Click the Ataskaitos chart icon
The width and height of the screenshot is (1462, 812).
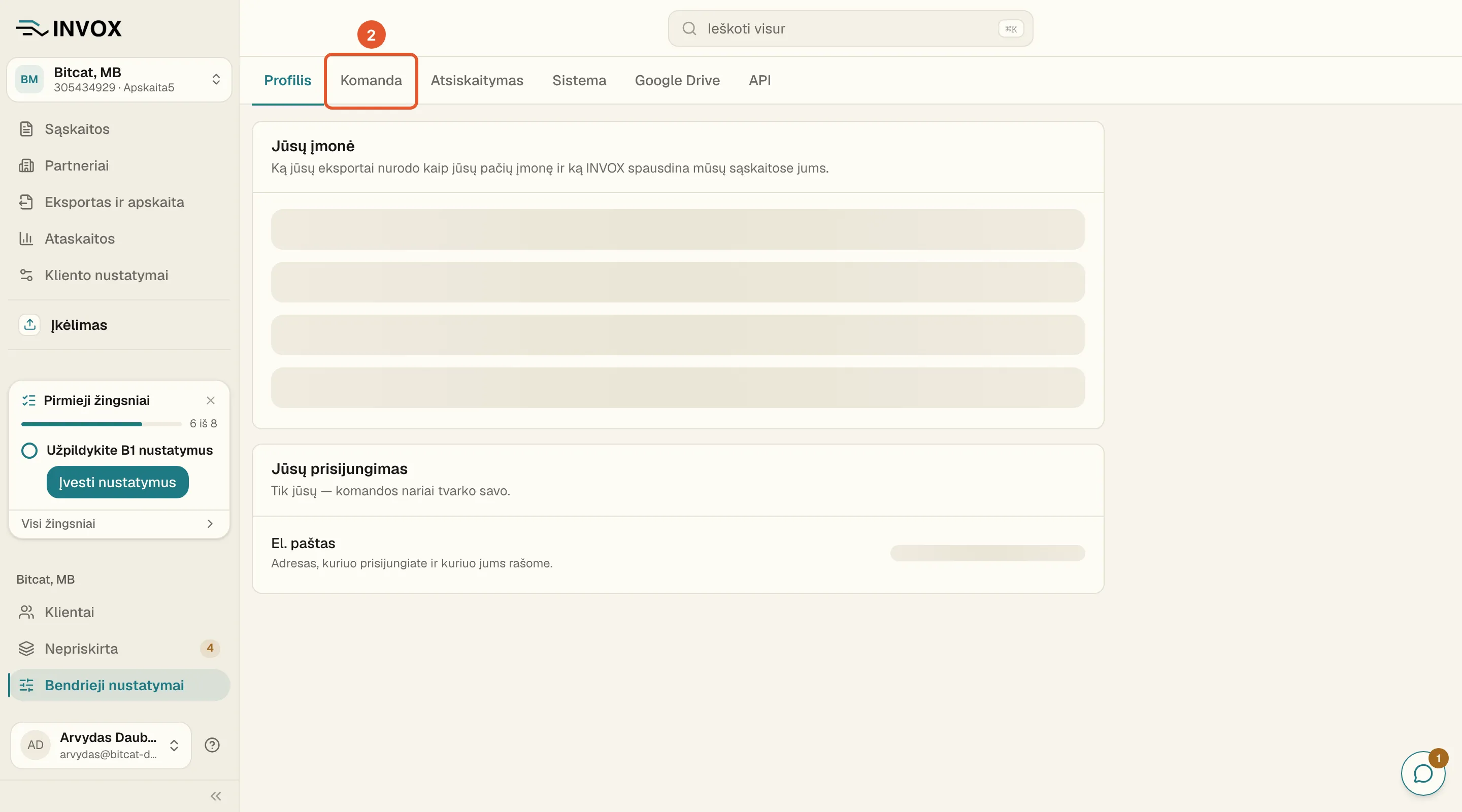pos(26,239)
